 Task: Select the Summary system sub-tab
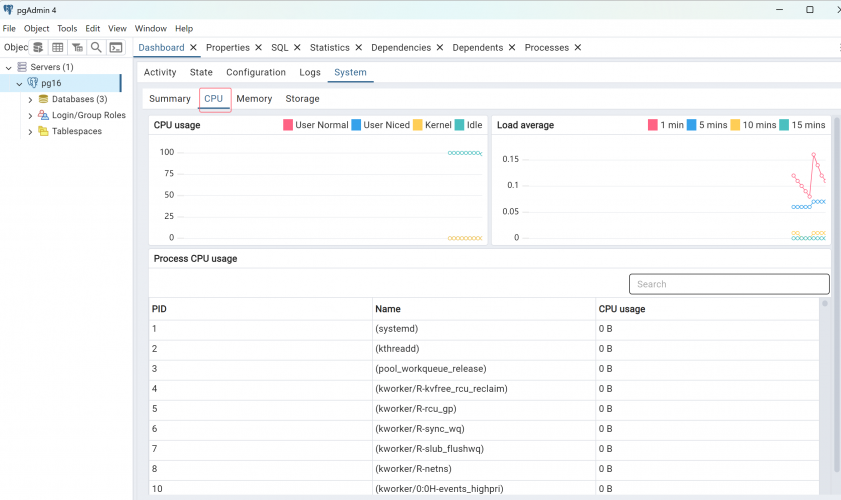point(170,99)
